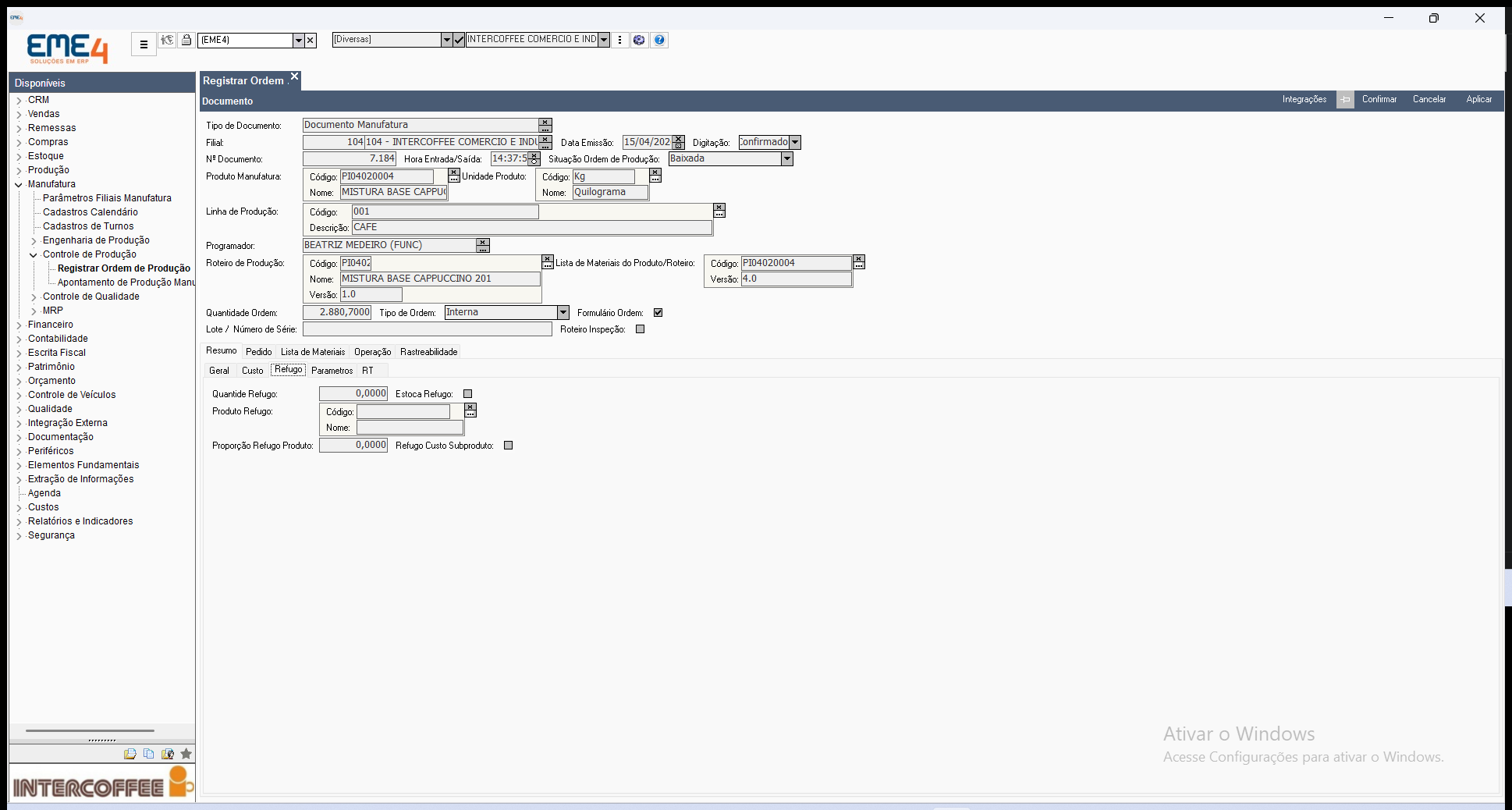Open the three-dot options in top toolbar
Screen dimensions: 1512x810
(x=620, y=40)
